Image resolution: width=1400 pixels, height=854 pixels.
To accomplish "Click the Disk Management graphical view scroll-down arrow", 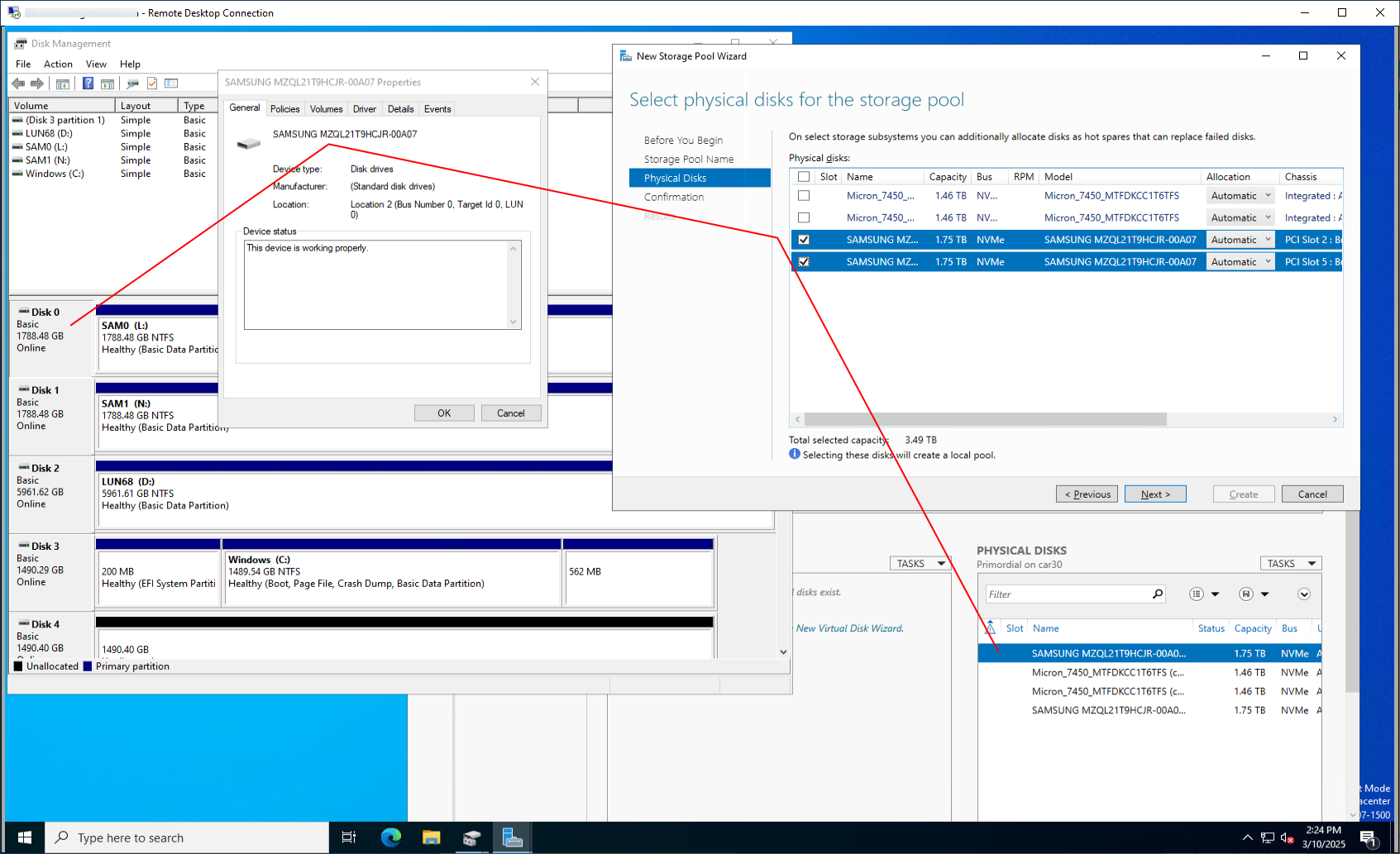I will (x=783, y=651).
